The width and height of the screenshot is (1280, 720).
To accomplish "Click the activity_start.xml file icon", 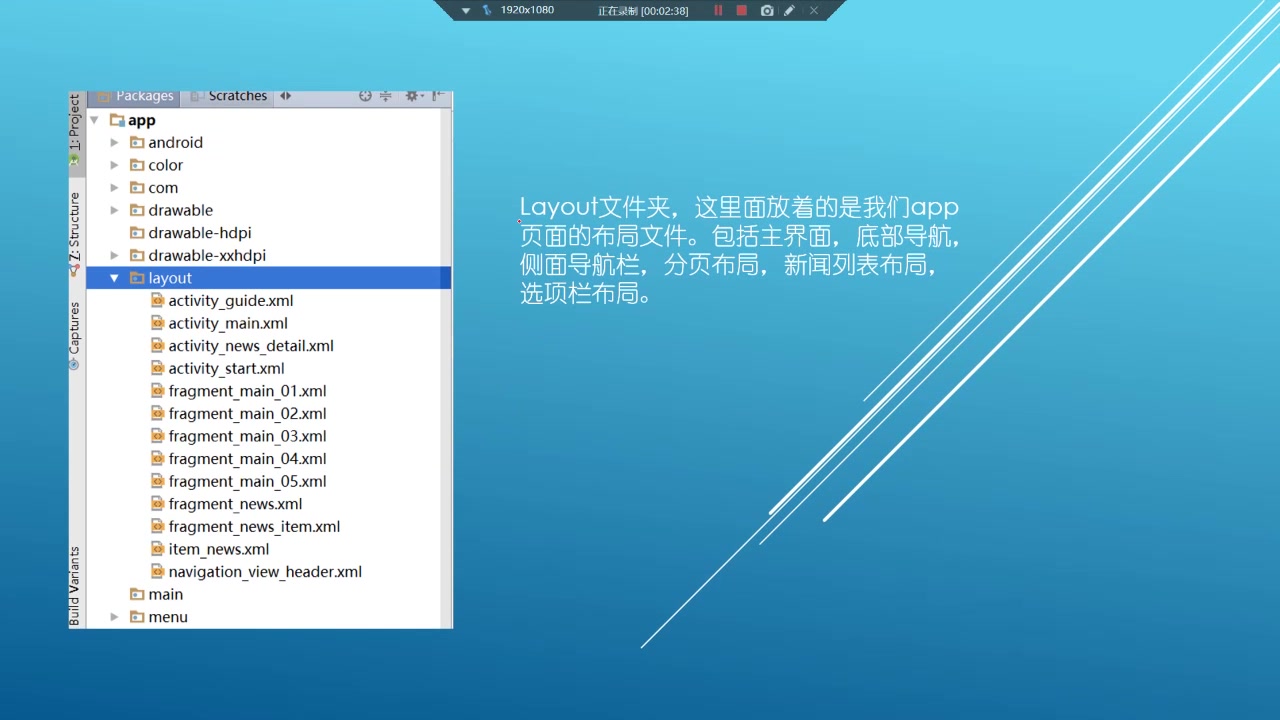I will [x=157, y=368].
